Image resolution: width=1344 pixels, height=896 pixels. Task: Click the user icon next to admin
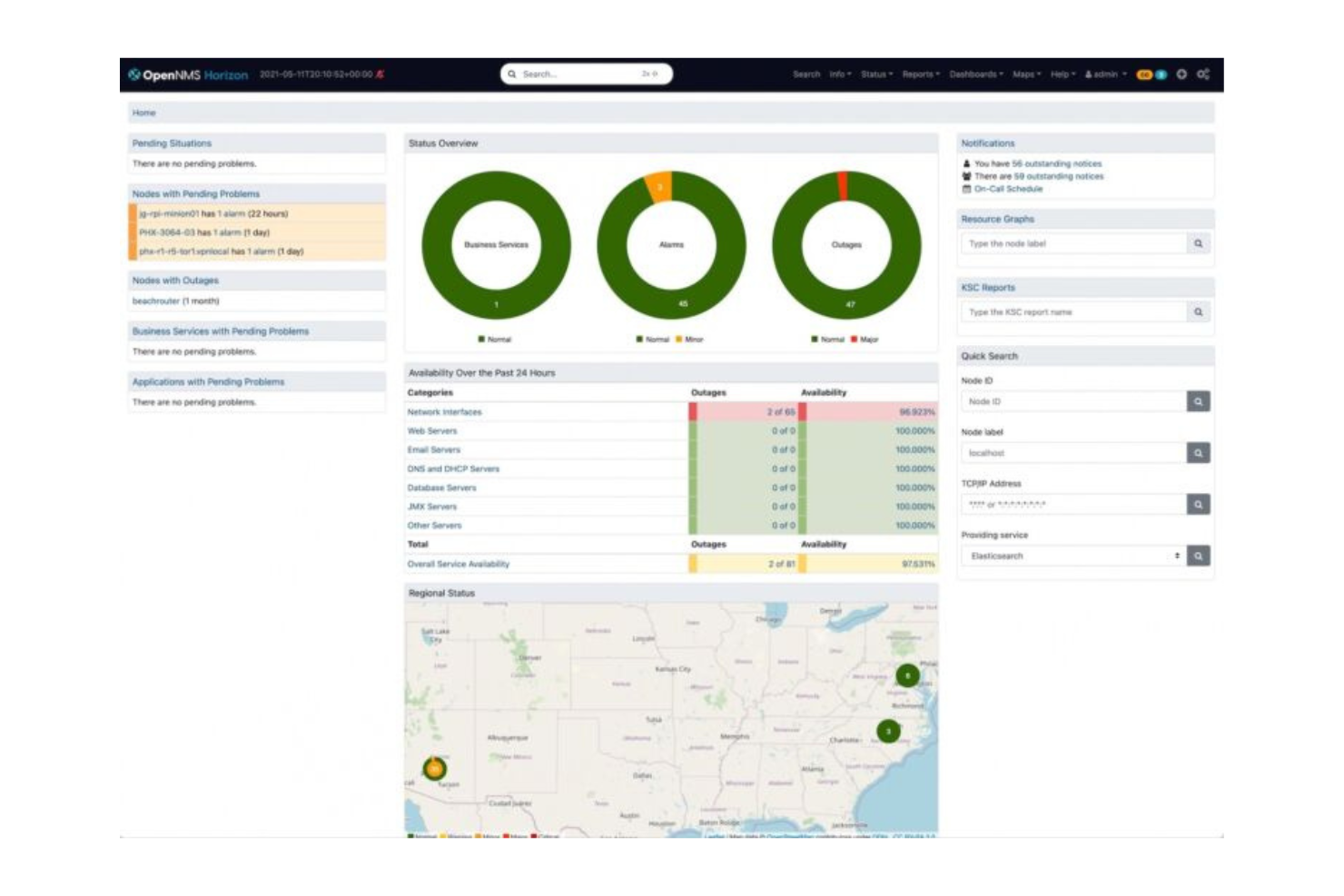pyautogui.click(x=1088, y=74)
